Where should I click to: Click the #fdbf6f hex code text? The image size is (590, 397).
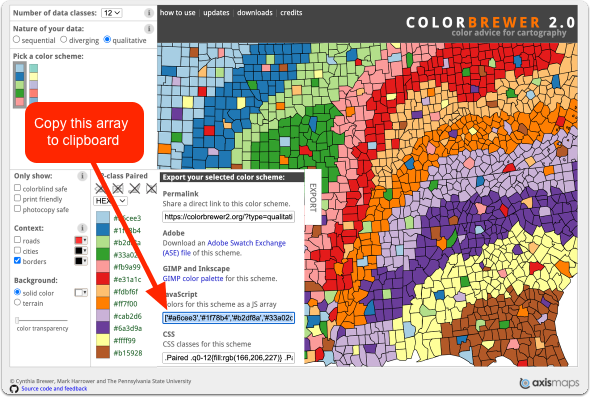126,292
